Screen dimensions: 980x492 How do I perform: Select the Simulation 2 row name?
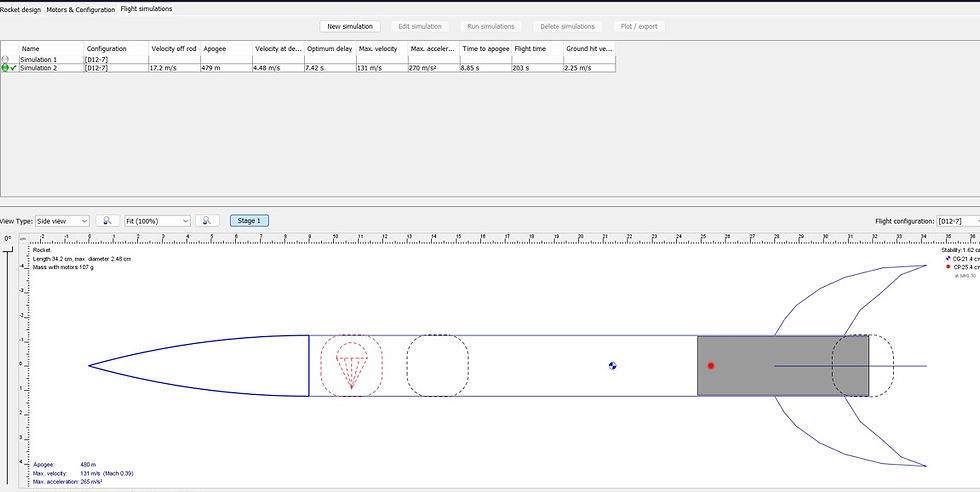pos(51,68)
